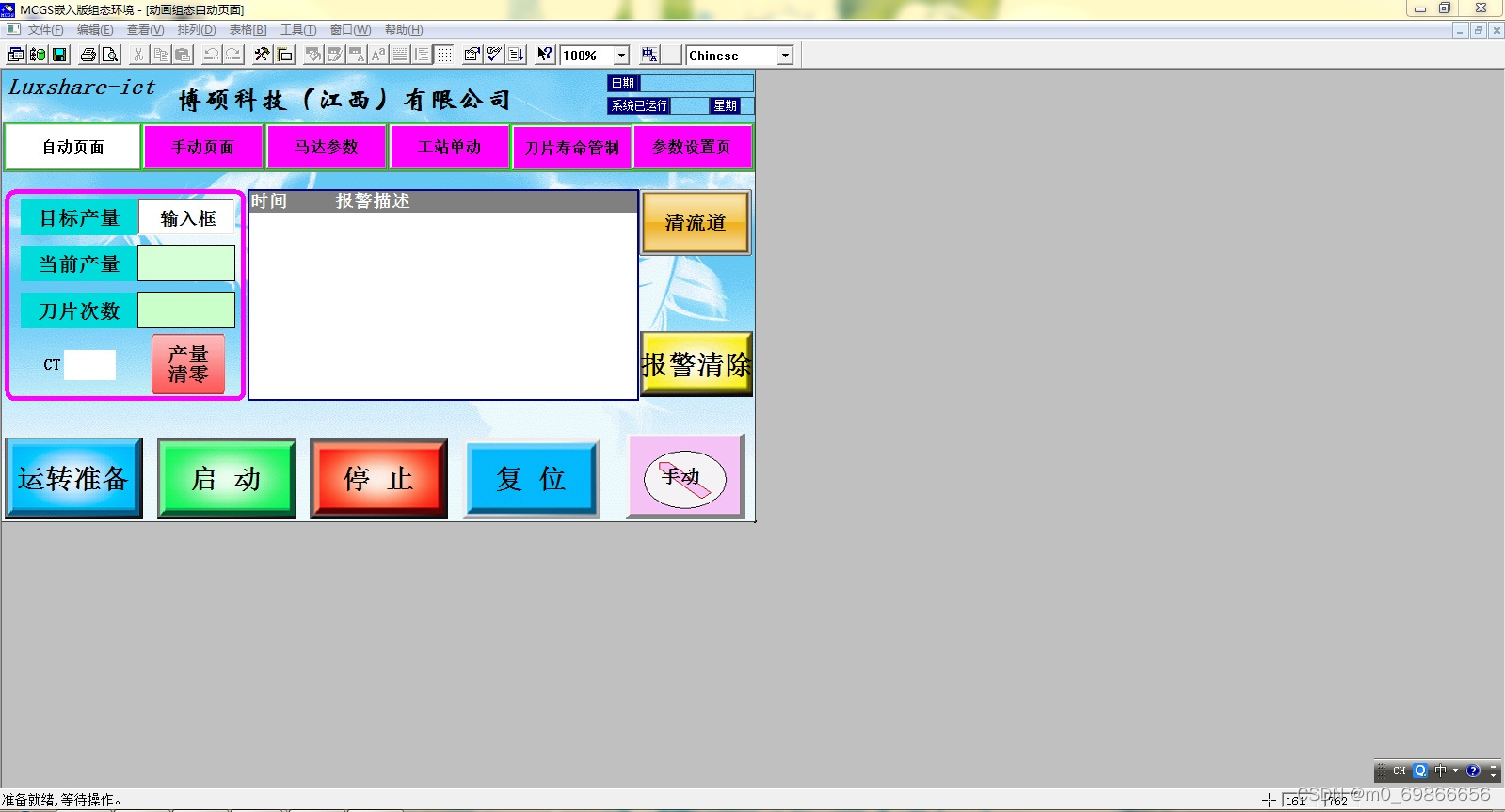Click the printer icon in toolbar
Image resolution: width=1505 pixels, height=812 pixels.
[x=88, y=55]
